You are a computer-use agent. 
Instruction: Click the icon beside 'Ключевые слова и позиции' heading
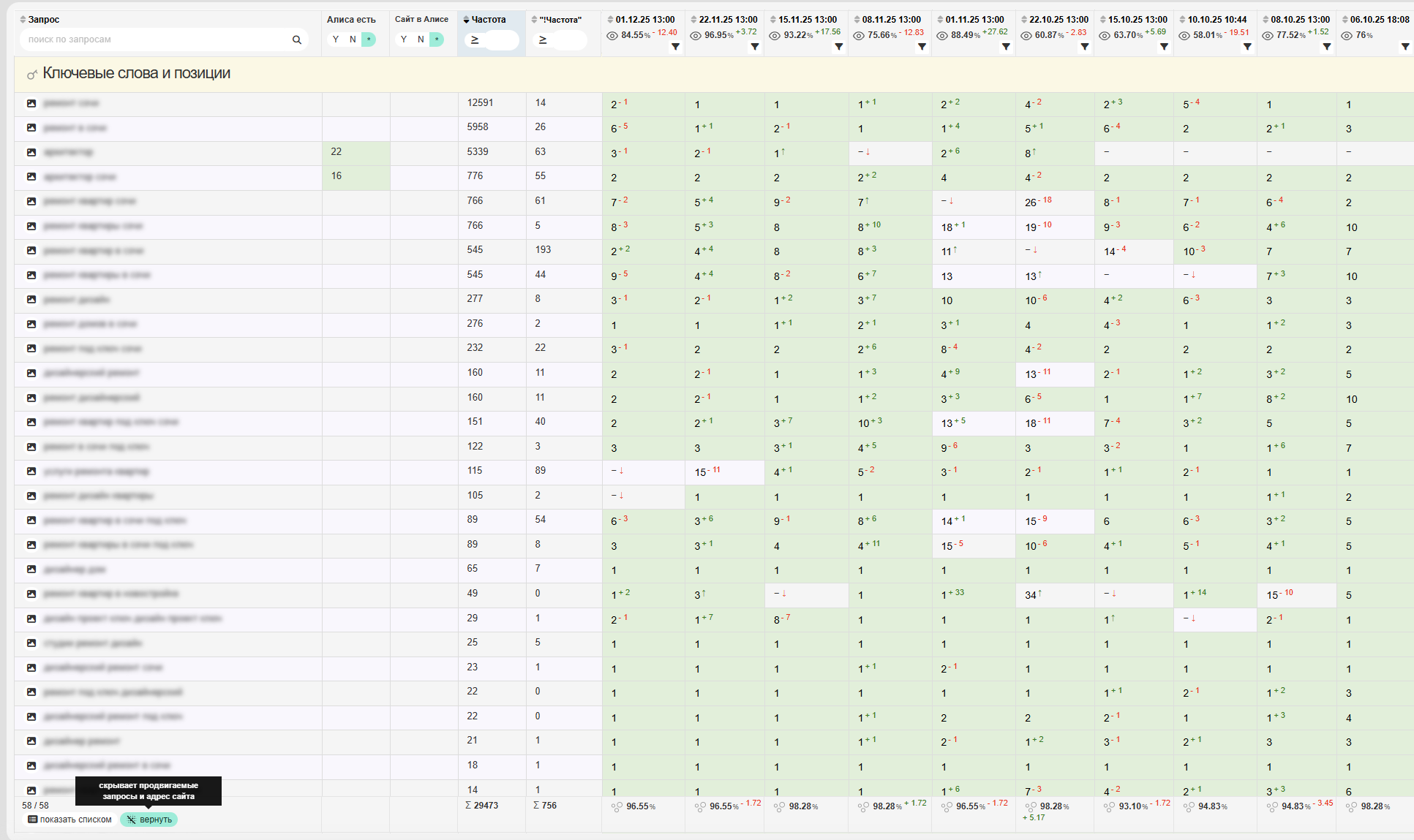(x=31, y=75)
